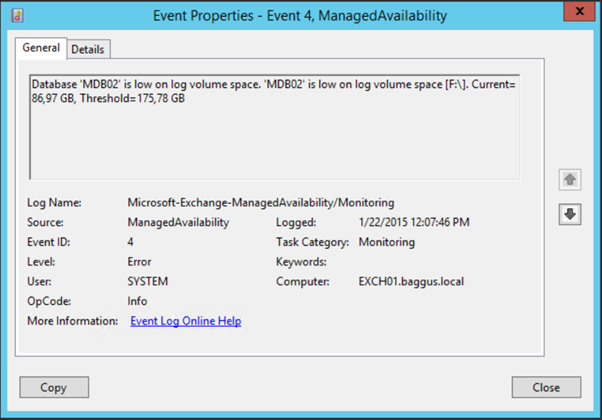602x420 pixels.
Task: Open the Event Log Online Help link
Action: [185, 321]
